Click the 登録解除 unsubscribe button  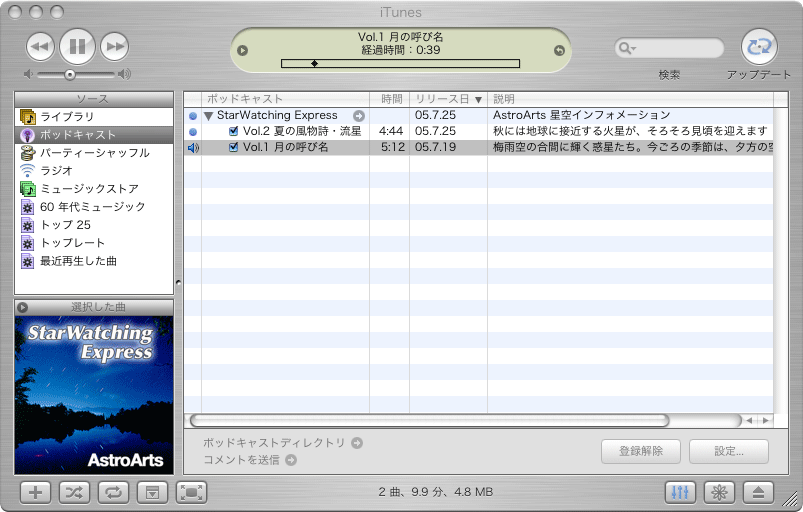(x=641, y=451)
